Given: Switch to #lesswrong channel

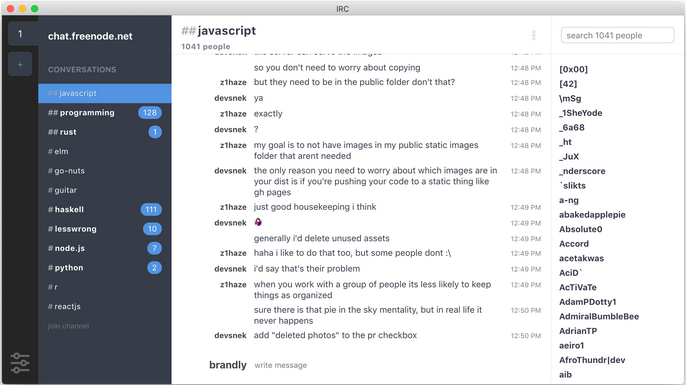Looking at the screenshot, I should coord(105,229).
